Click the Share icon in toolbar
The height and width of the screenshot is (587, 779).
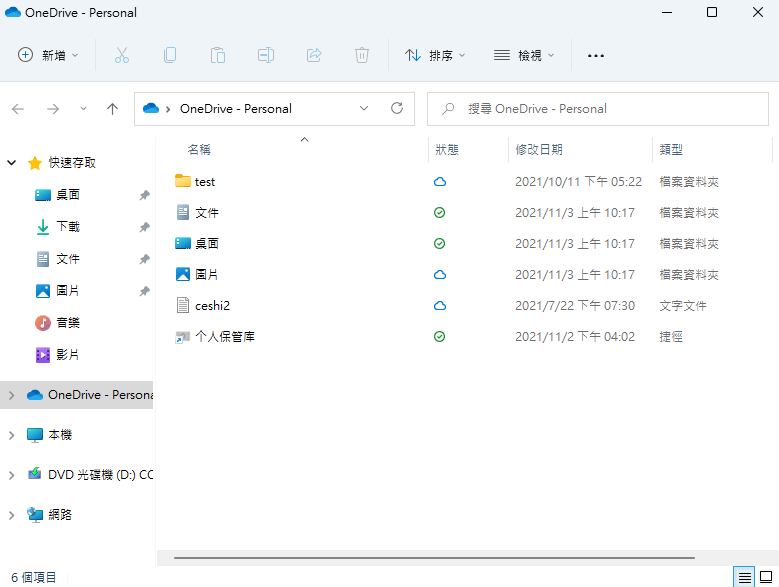coord(314,55)
